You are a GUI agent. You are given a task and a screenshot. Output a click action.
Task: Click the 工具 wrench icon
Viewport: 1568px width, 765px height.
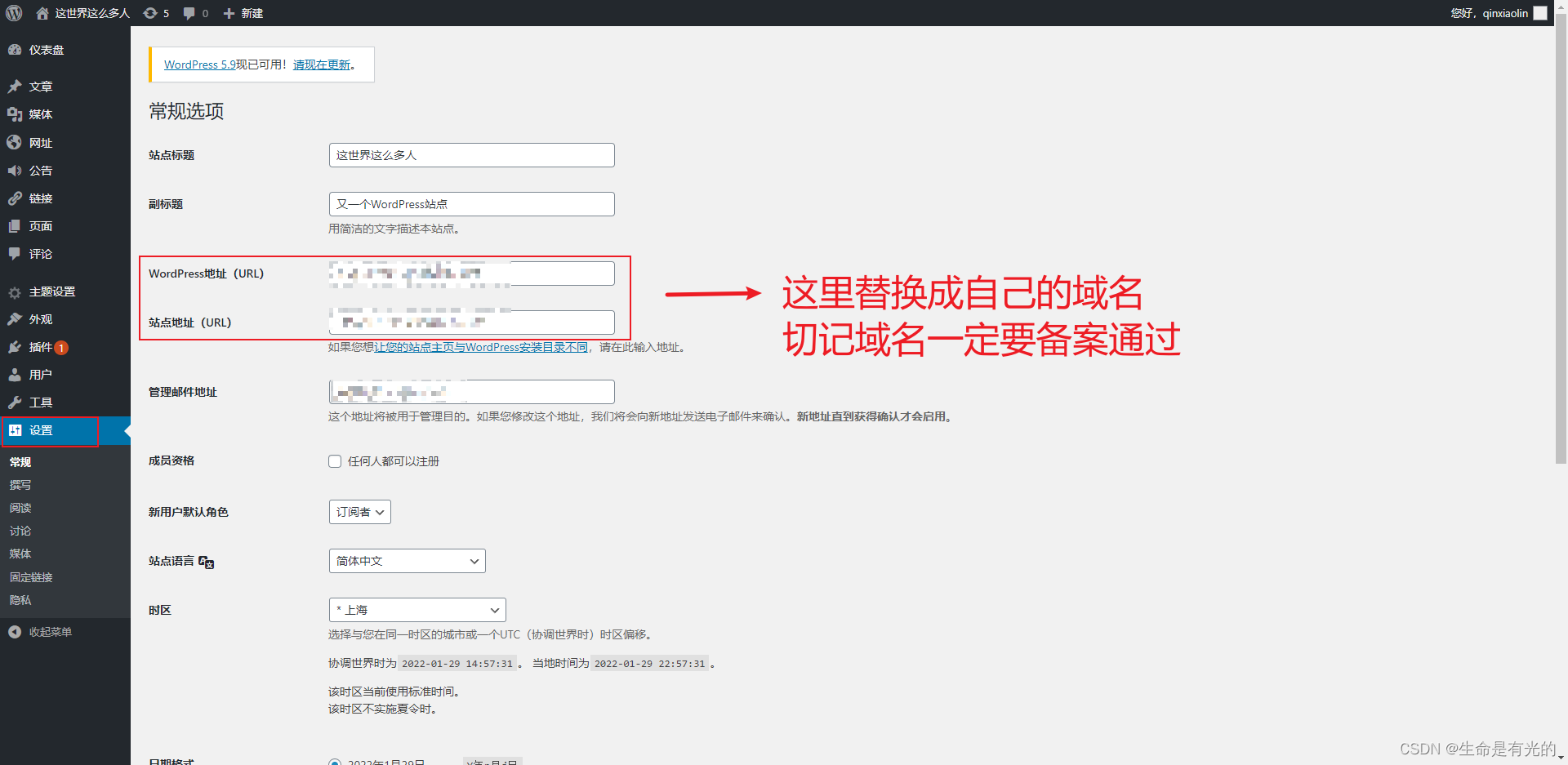[x=15, y=403]
